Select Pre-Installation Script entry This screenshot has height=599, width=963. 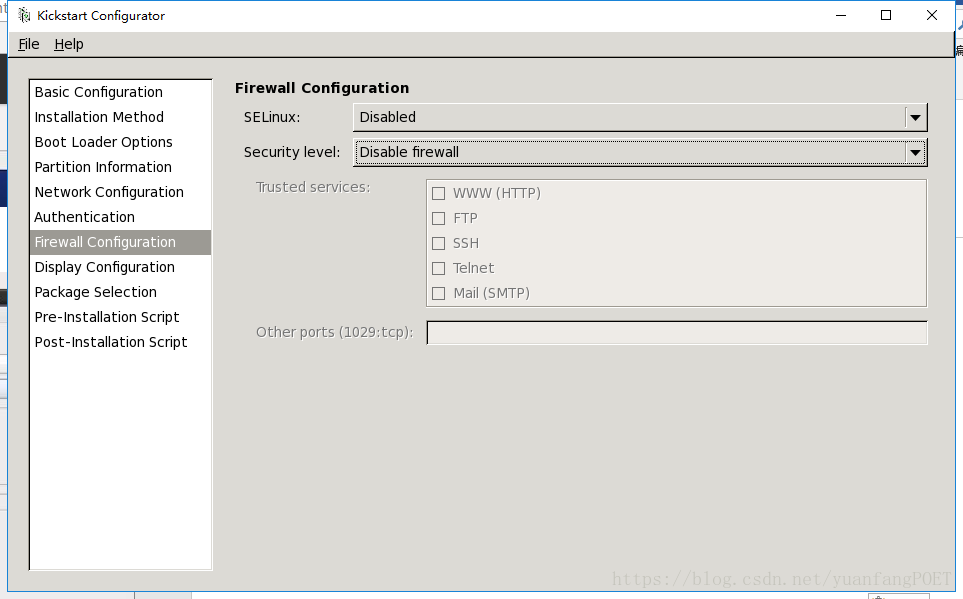click(x=120, y=317)
